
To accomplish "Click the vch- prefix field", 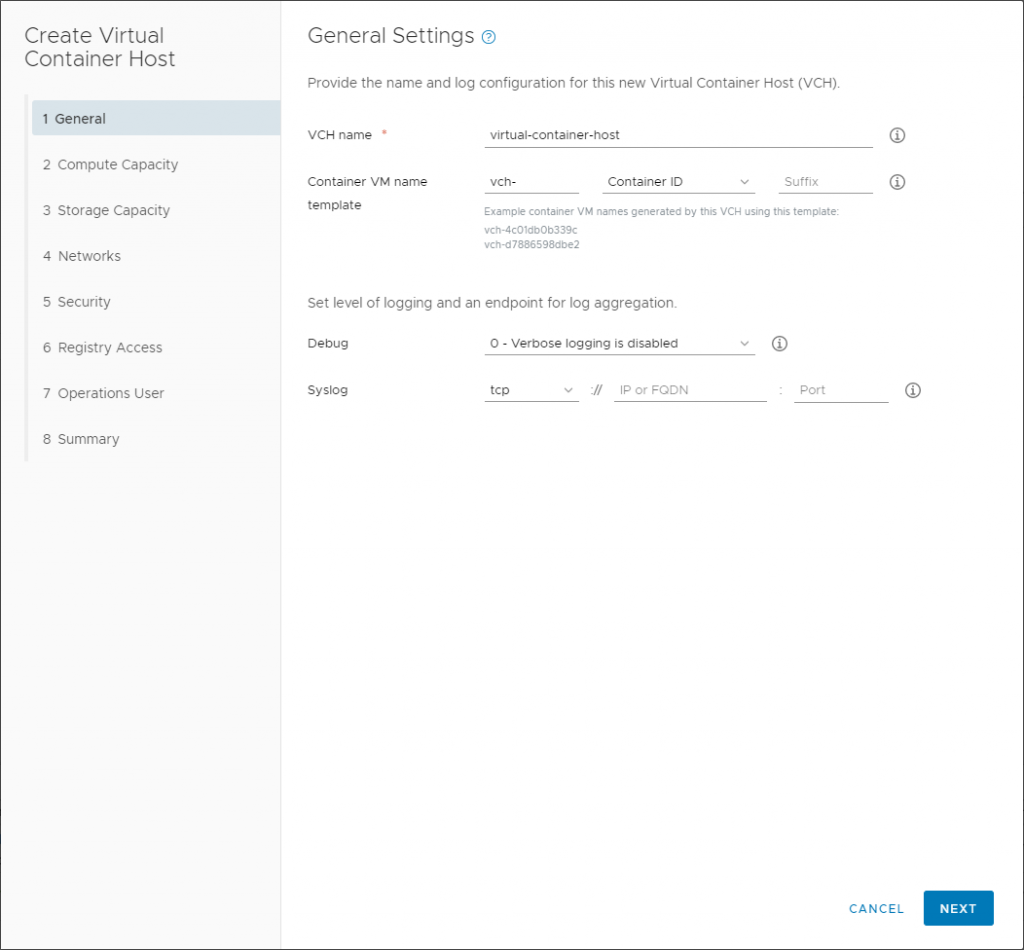I will [531, 181].
